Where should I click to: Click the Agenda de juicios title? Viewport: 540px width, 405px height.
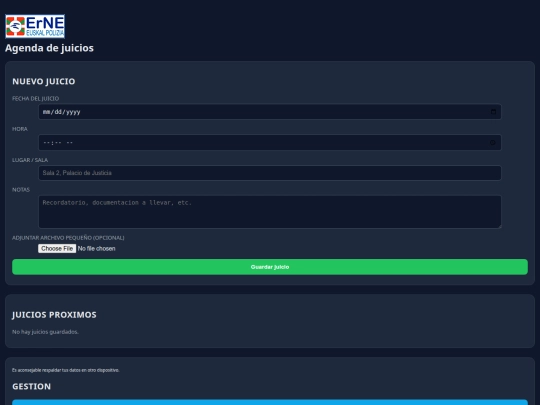[49, 48]
